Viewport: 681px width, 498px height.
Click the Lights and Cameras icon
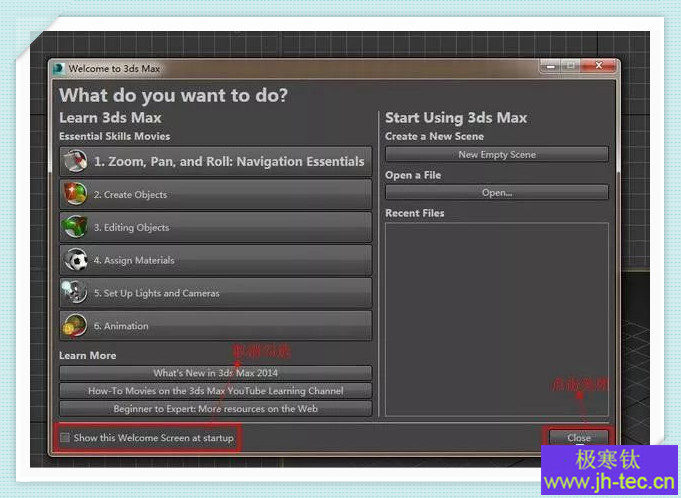coord(75,292)
